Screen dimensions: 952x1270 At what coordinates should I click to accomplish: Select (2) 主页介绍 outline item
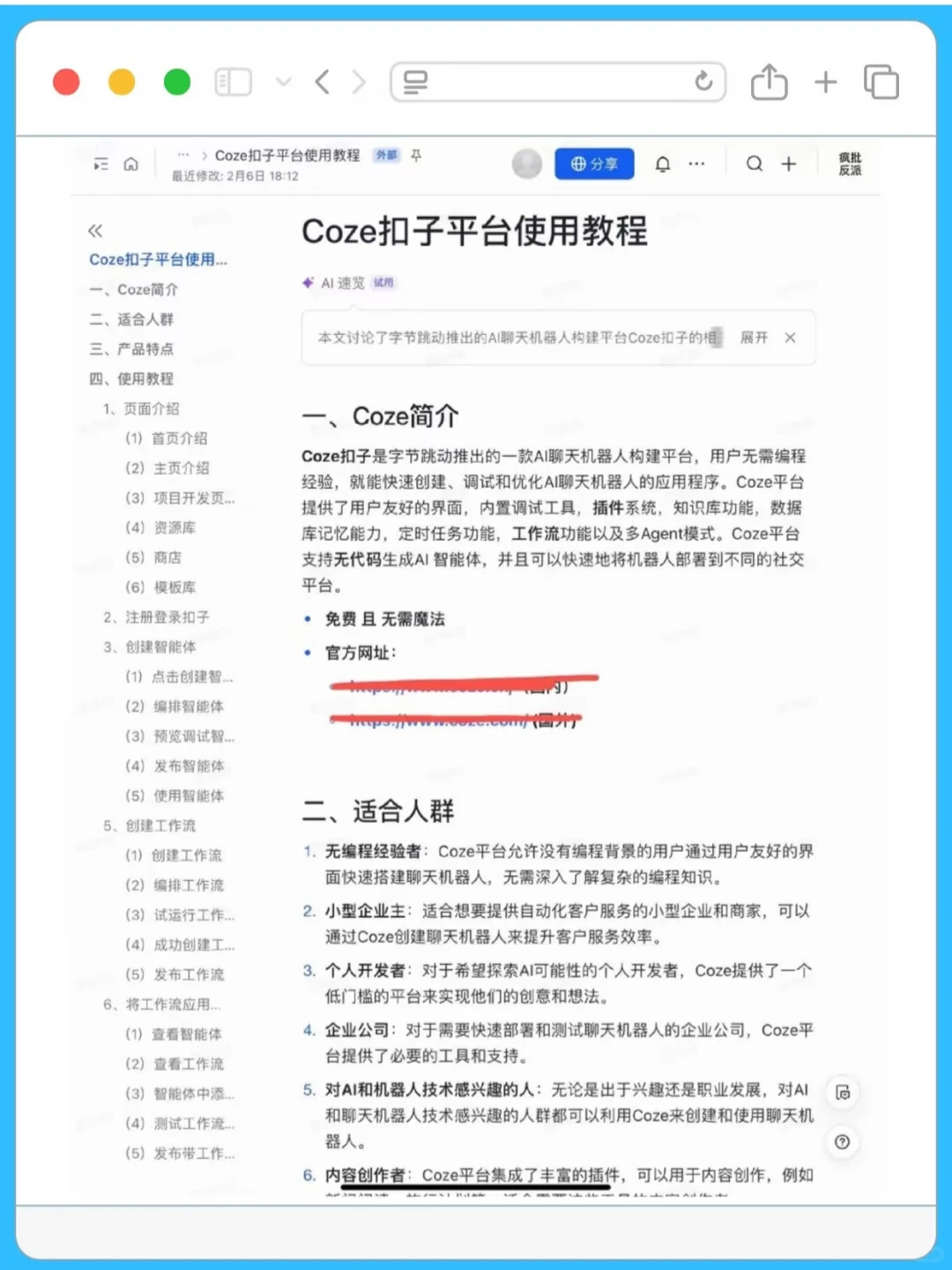point(167,468)
